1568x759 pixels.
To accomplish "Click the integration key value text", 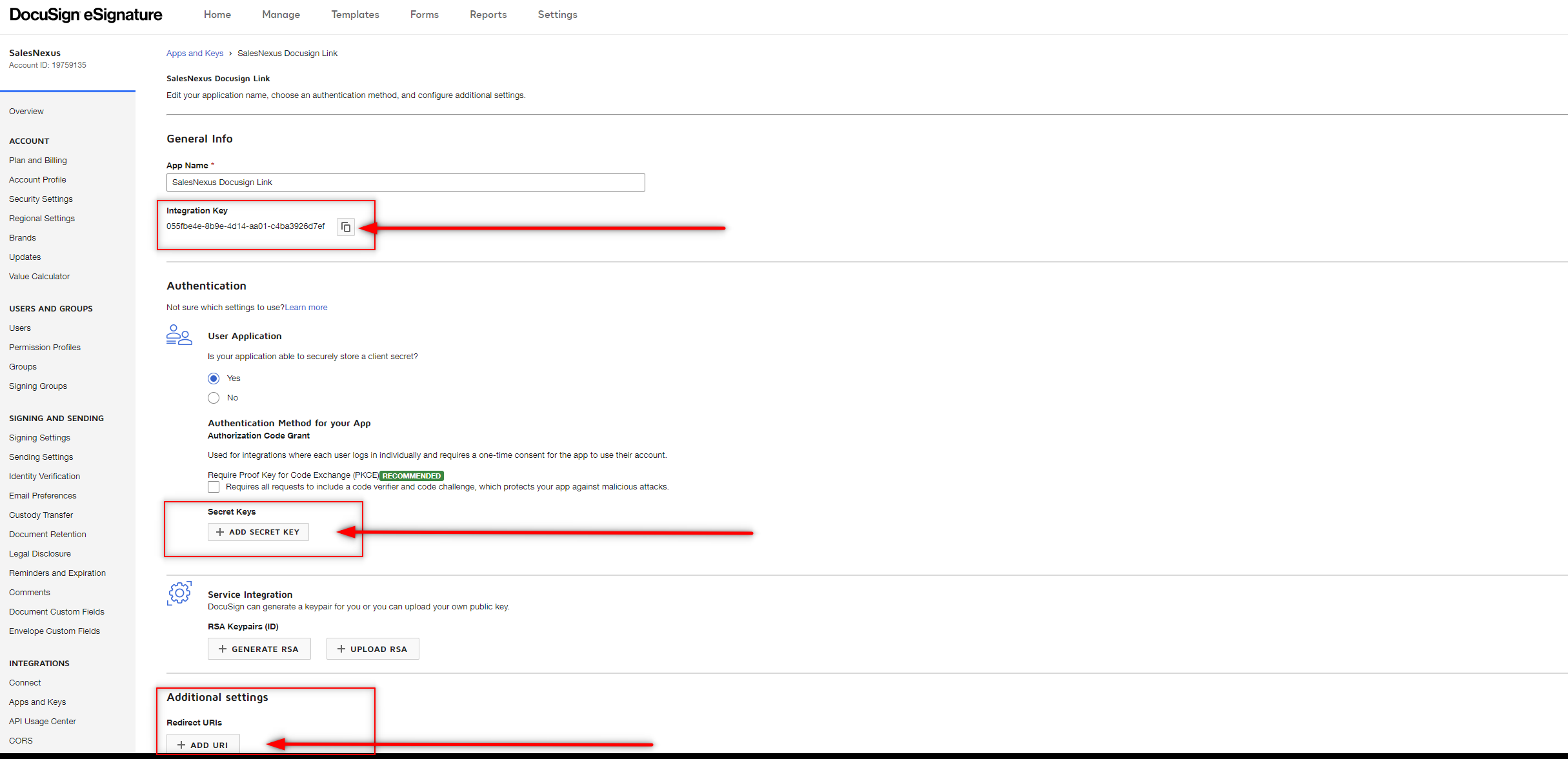I will [x=246, y=226].
